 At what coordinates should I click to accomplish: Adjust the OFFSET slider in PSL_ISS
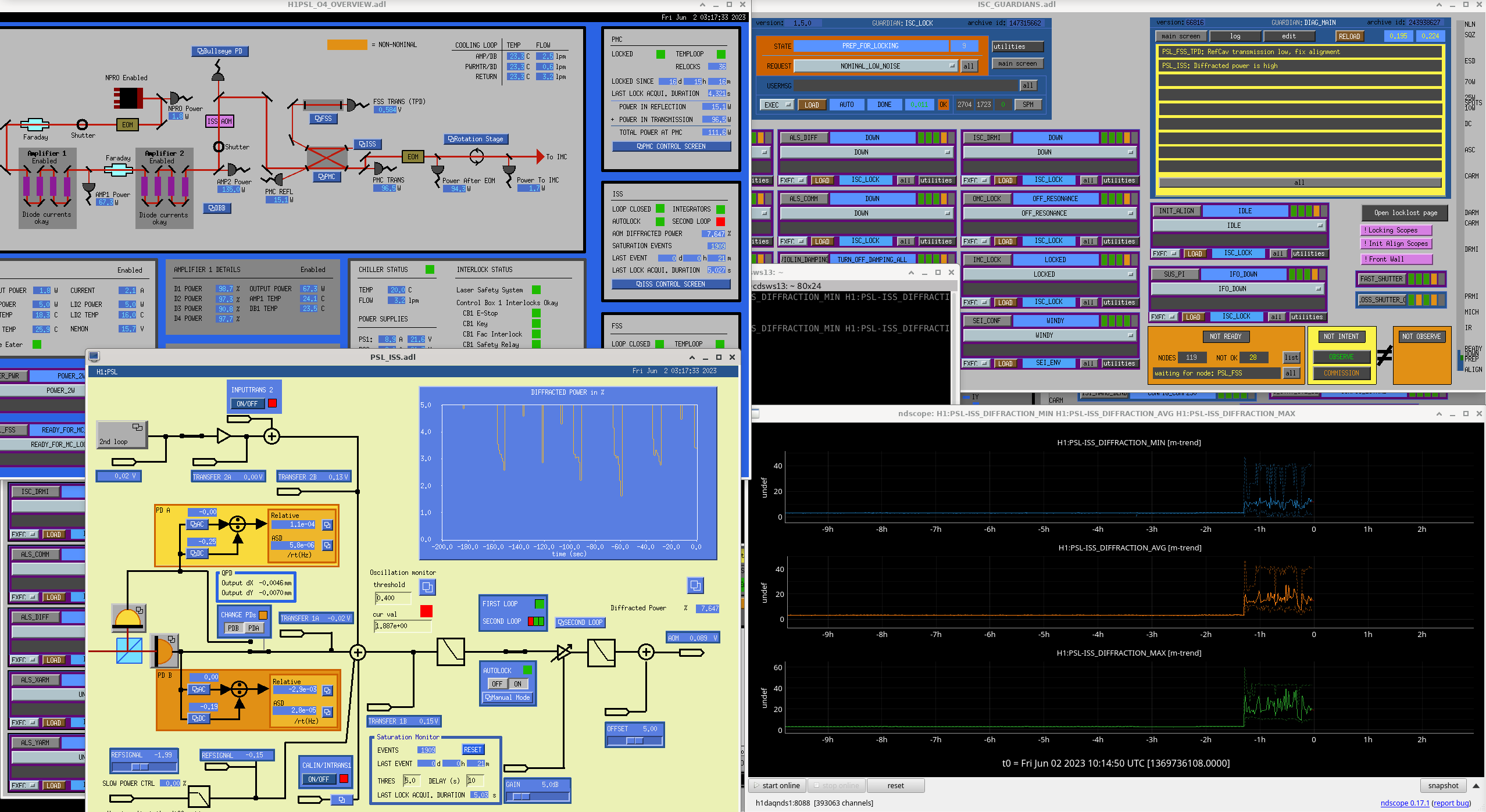(634, 741)
